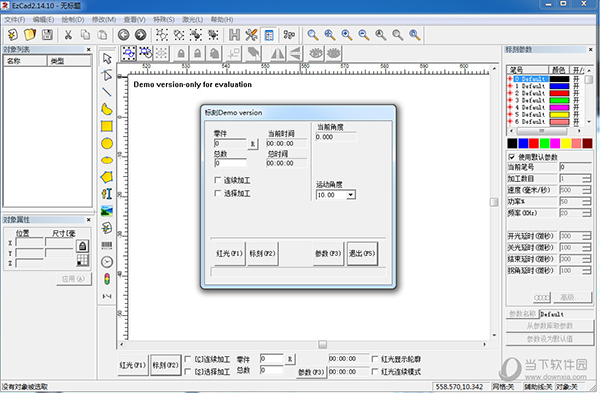
Task: Select the ellipse drawing tool
Action: 107,160
